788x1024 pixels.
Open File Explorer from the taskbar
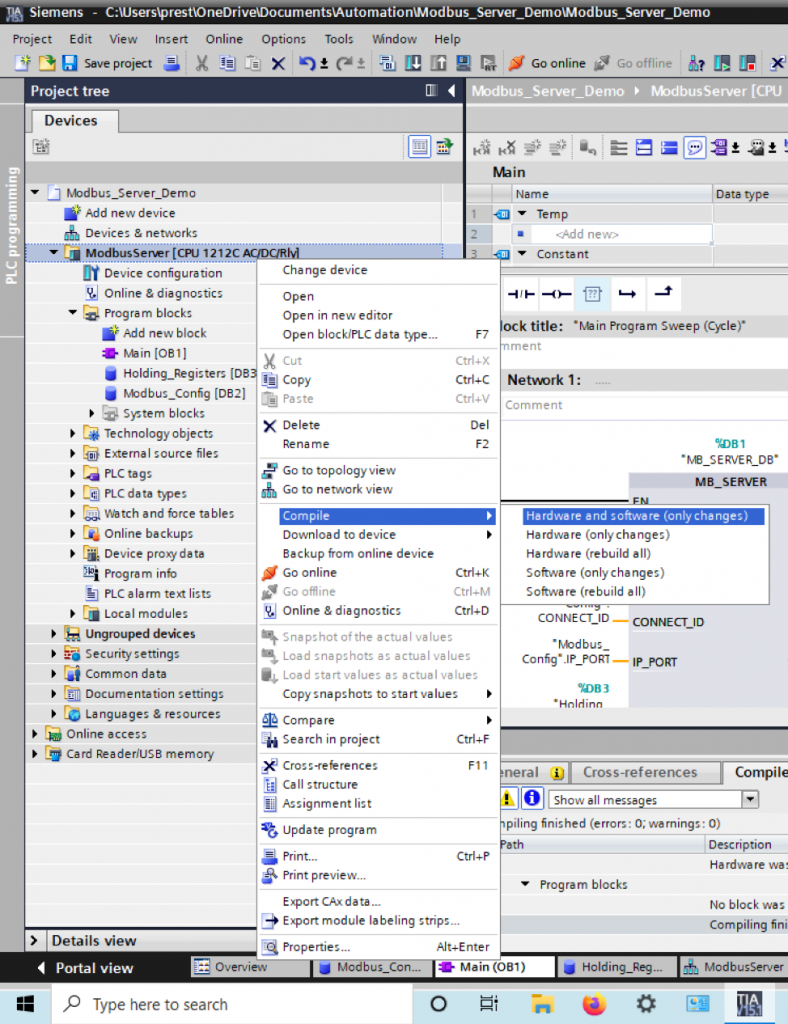pos(542,1004)
